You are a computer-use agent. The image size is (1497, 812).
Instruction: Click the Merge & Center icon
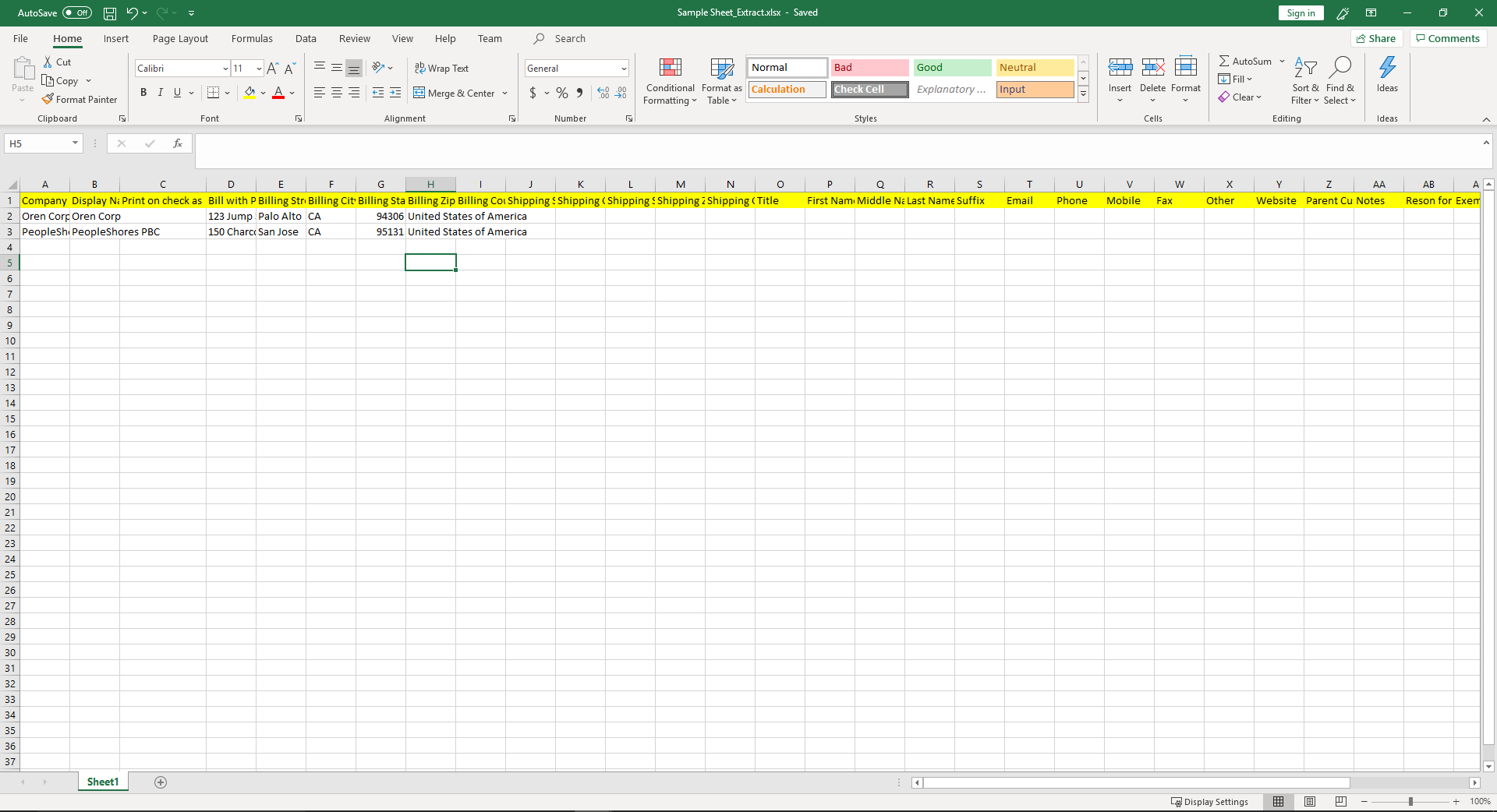click(419, 93)
